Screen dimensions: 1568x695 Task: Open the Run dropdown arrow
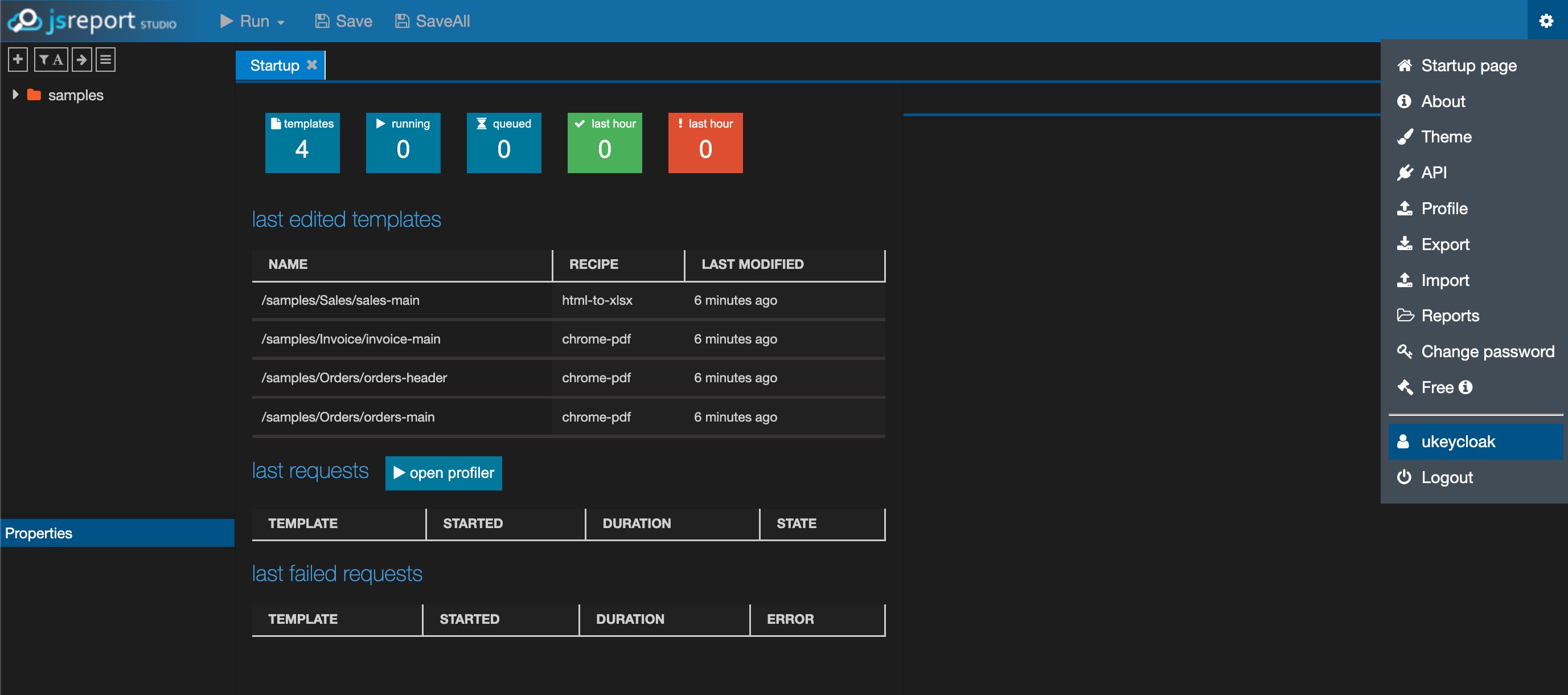[281, 23]
